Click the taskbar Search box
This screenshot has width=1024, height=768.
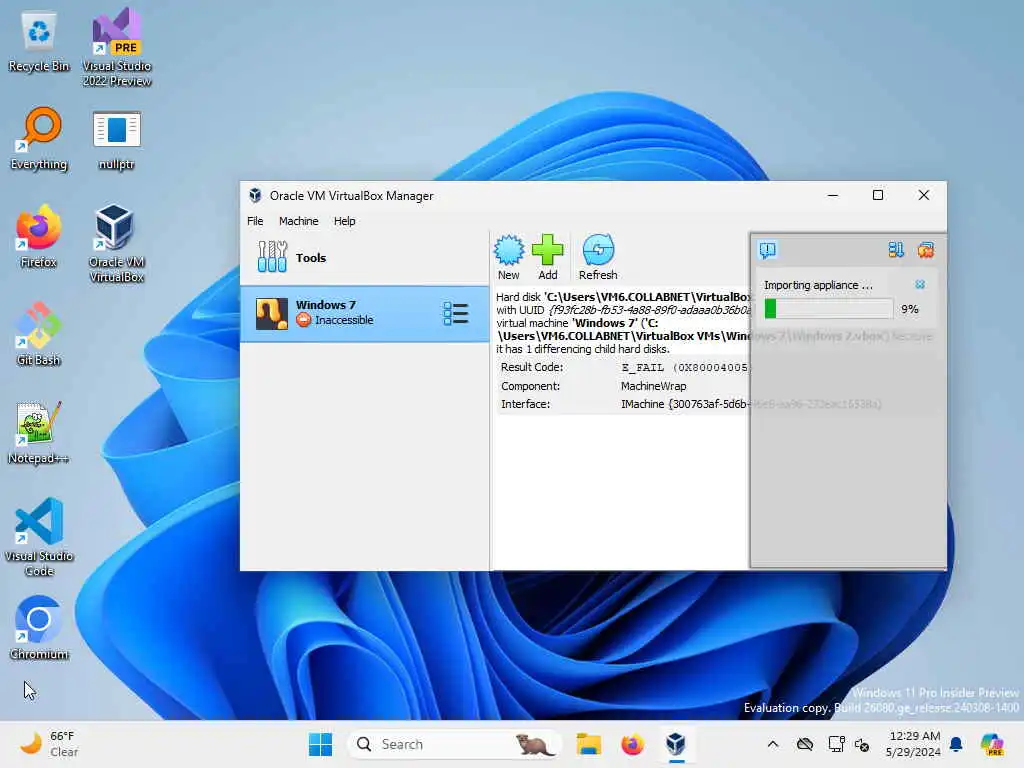tap(455, 744)
